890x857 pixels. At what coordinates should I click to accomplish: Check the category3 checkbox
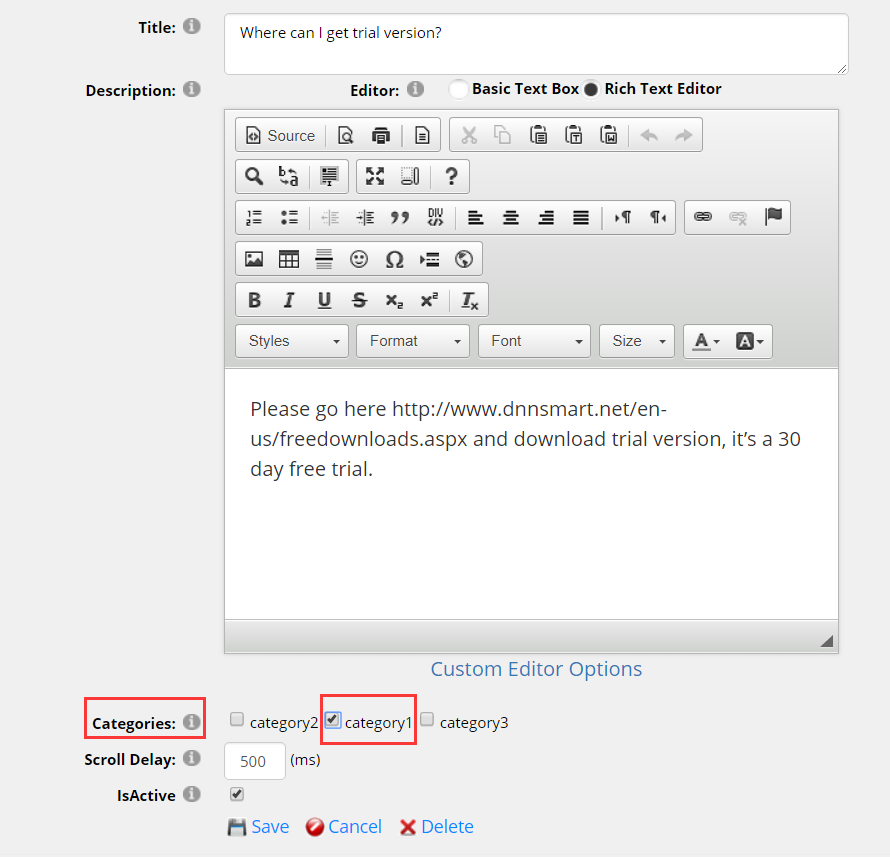(x=427, y=720)
